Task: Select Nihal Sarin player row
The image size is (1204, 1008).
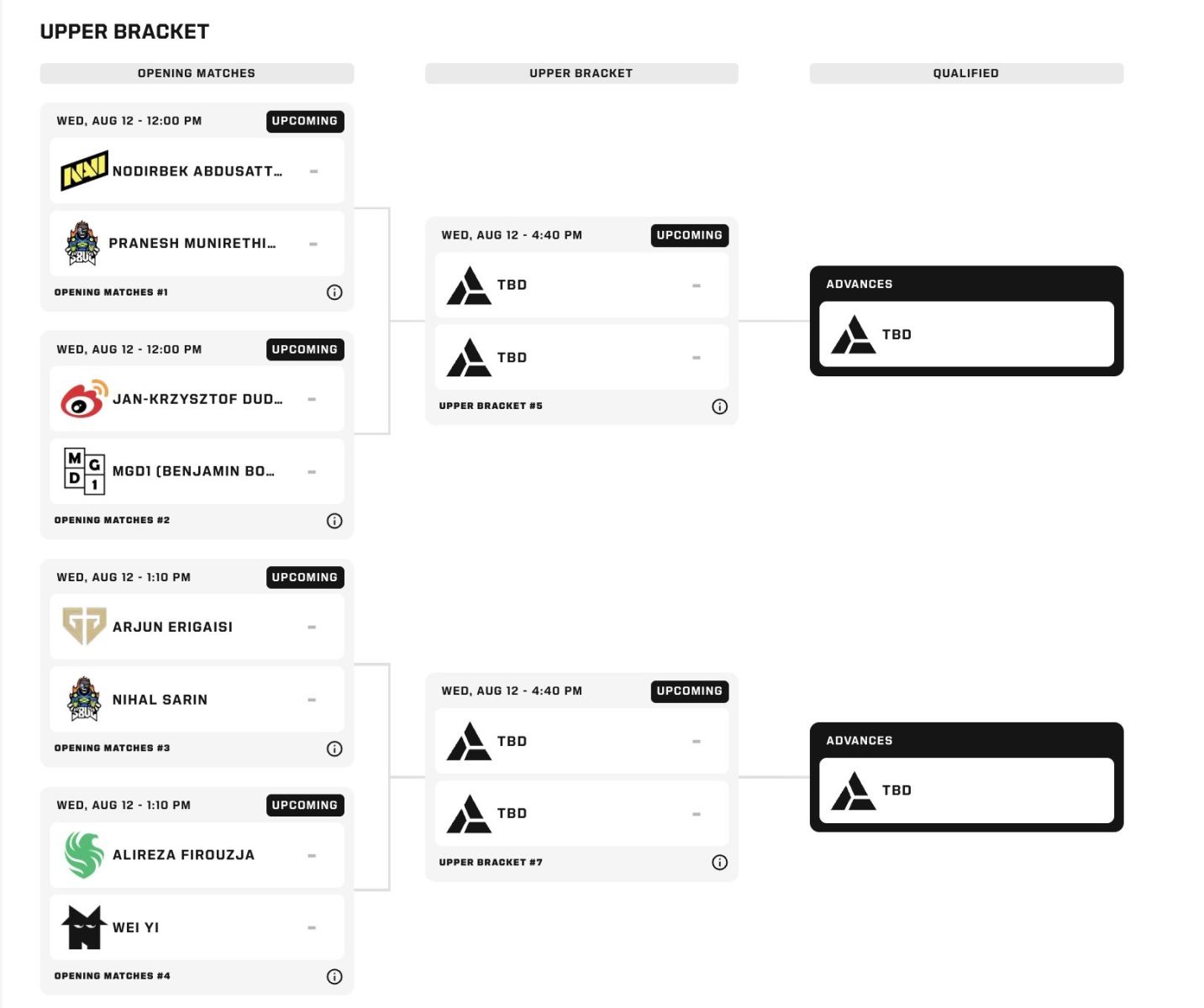Action: 197,700
